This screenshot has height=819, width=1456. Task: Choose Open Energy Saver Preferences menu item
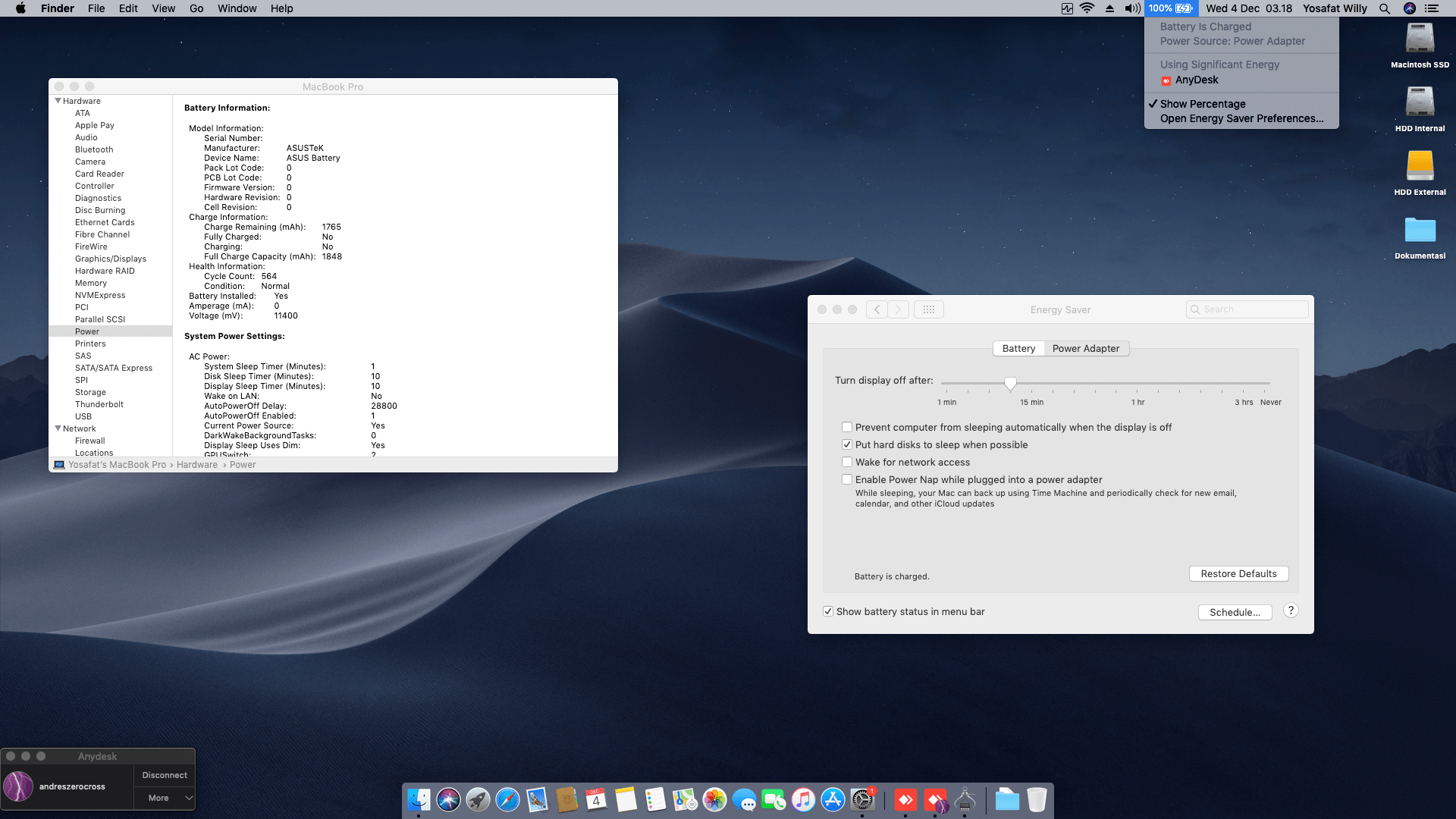click(1241, 118)
